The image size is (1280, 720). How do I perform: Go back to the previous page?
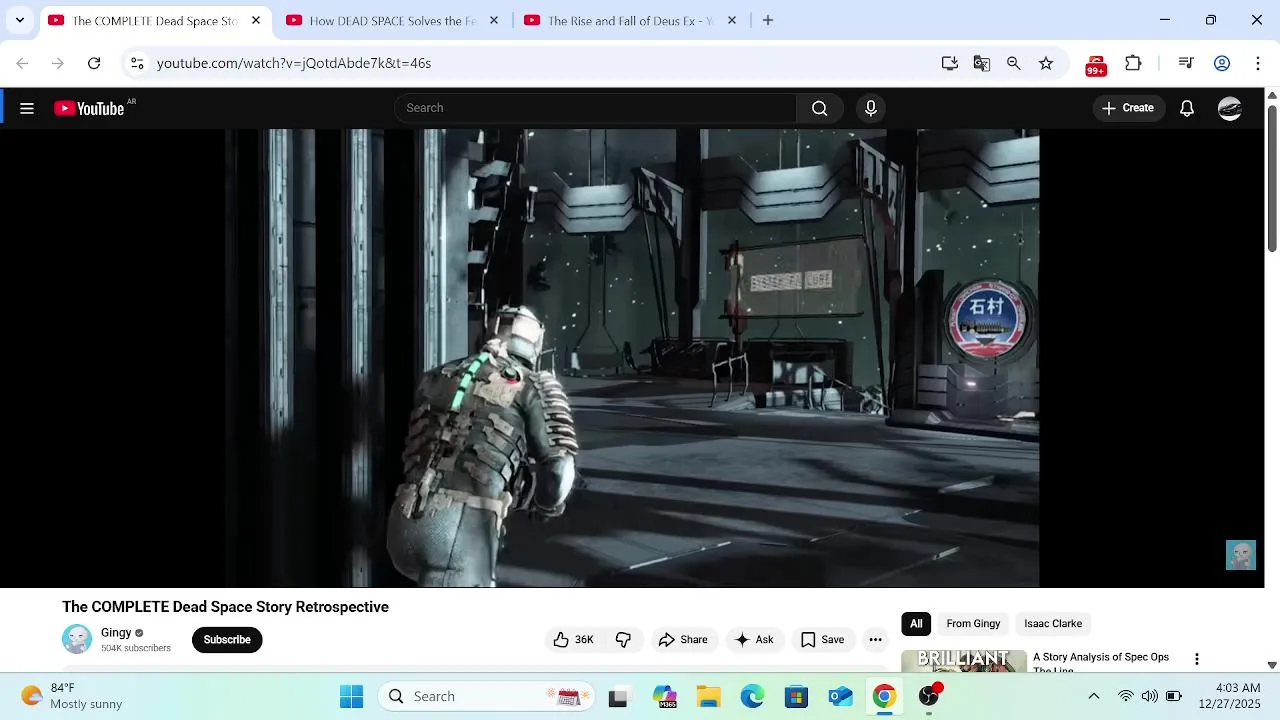tap(22, 63)
